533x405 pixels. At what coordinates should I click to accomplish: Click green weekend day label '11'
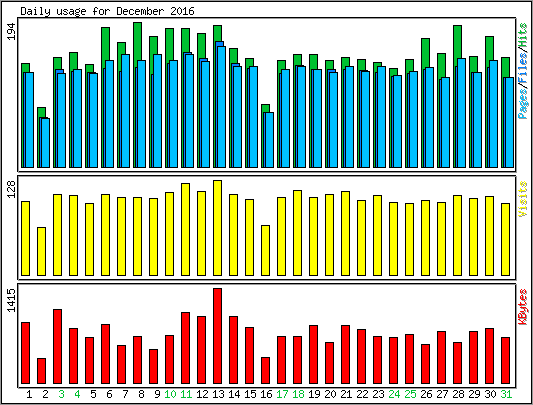[186, 394]
